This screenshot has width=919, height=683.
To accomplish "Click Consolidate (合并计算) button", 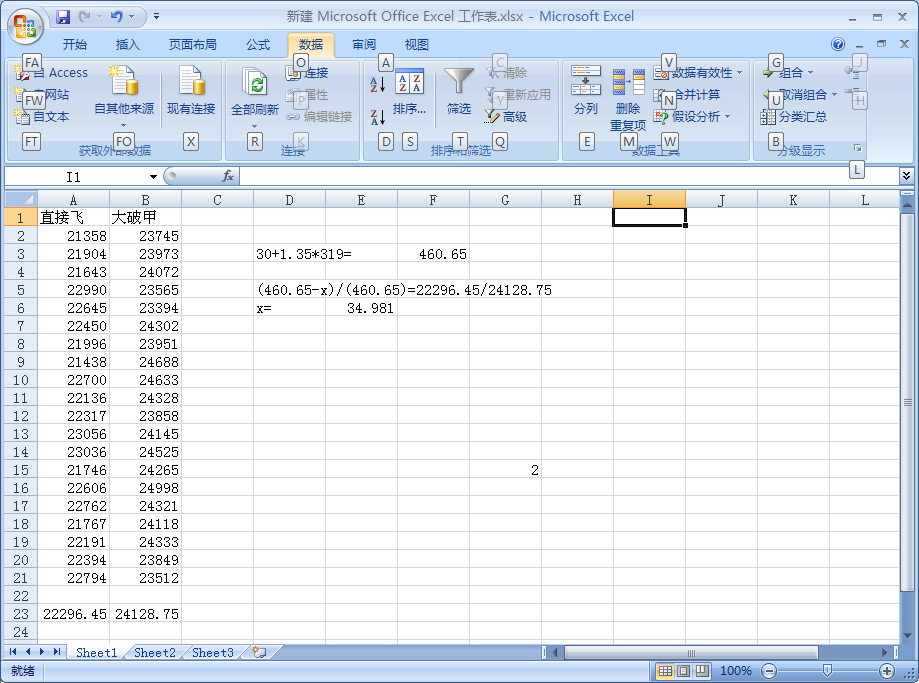I will pyautogui.click(x=687, y=94).
